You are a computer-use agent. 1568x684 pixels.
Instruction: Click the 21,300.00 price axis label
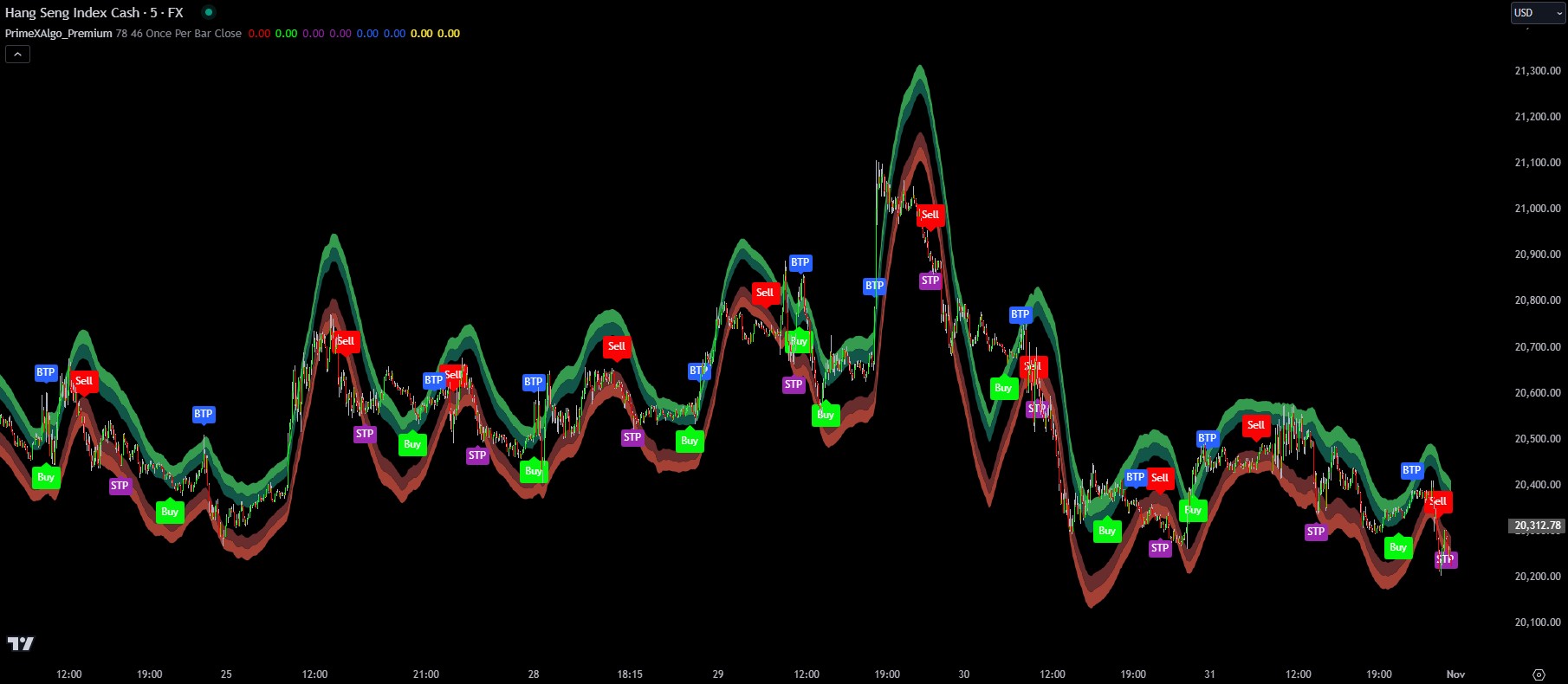coord(1538,71)
